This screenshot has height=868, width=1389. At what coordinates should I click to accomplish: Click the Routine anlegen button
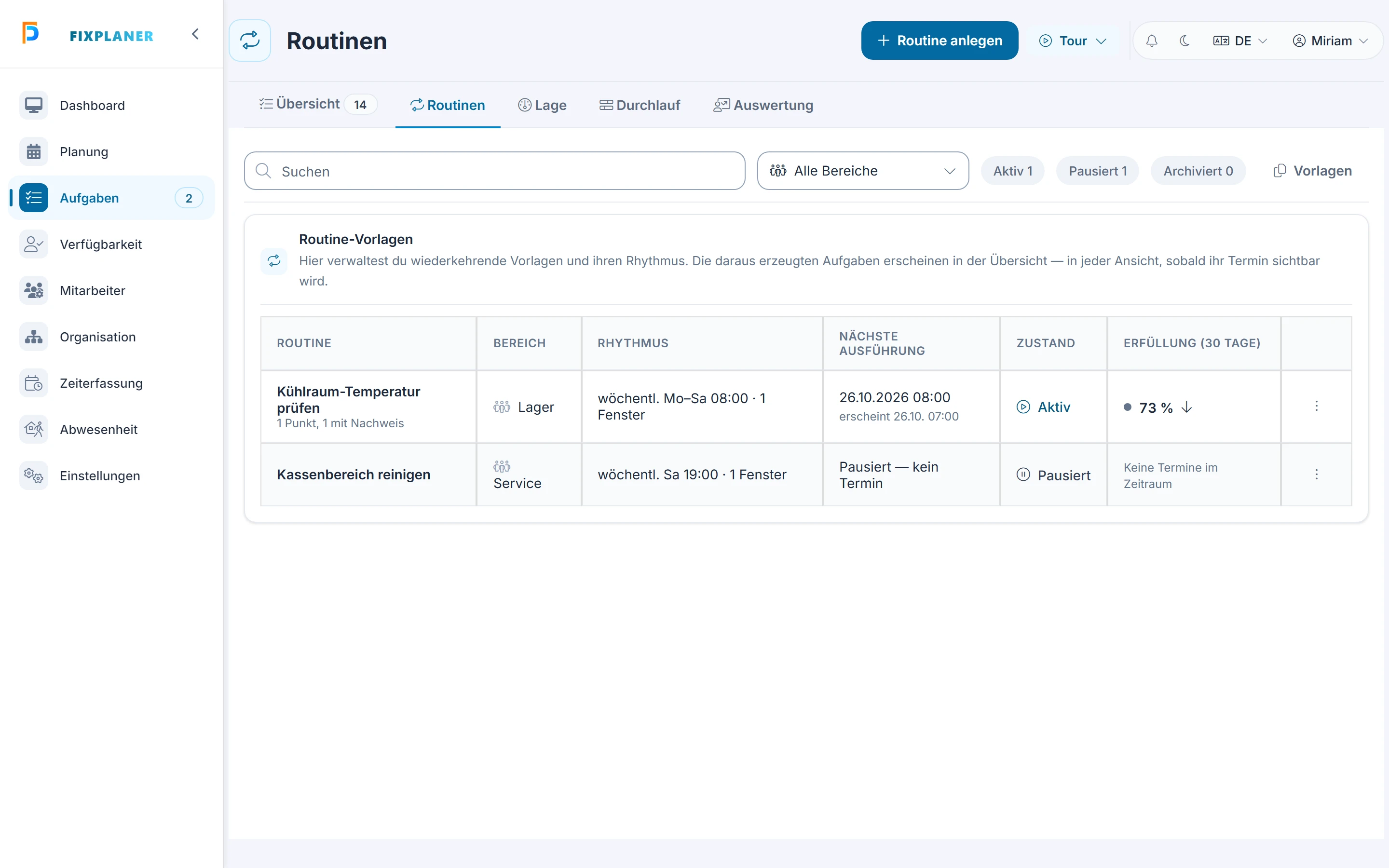(x=940, y=41)
